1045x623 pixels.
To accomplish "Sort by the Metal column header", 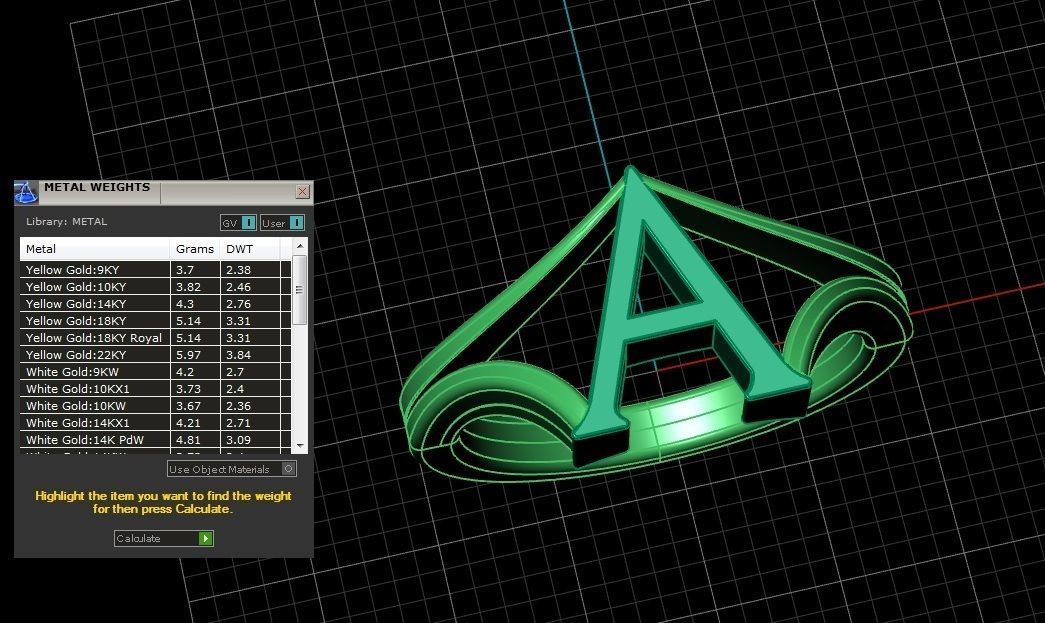I will [x=95, y=249].
